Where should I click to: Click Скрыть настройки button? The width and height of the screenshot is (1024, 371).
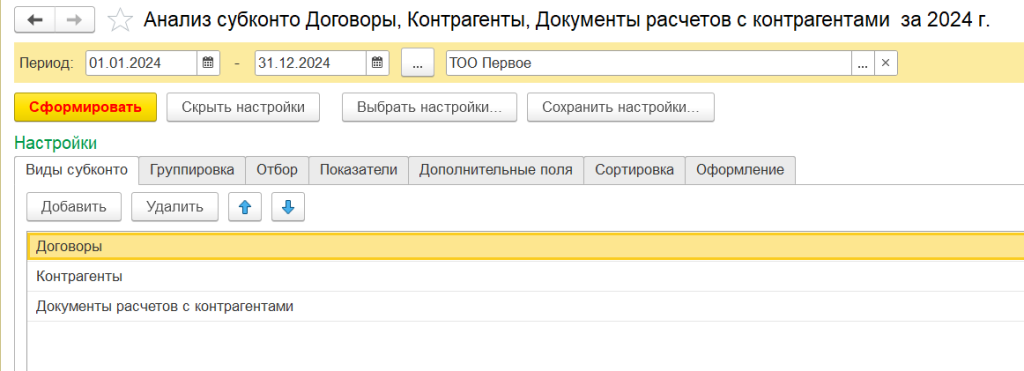coord(243,107)
